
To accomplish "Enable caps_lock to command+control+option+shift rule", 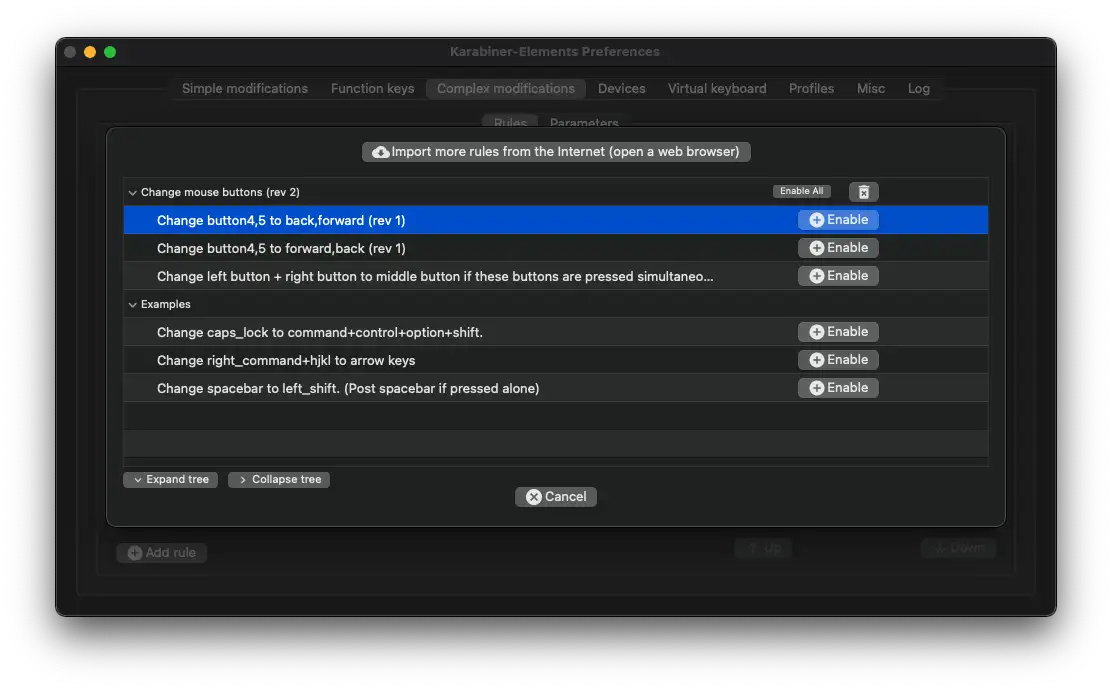I will tap(838, 332).
